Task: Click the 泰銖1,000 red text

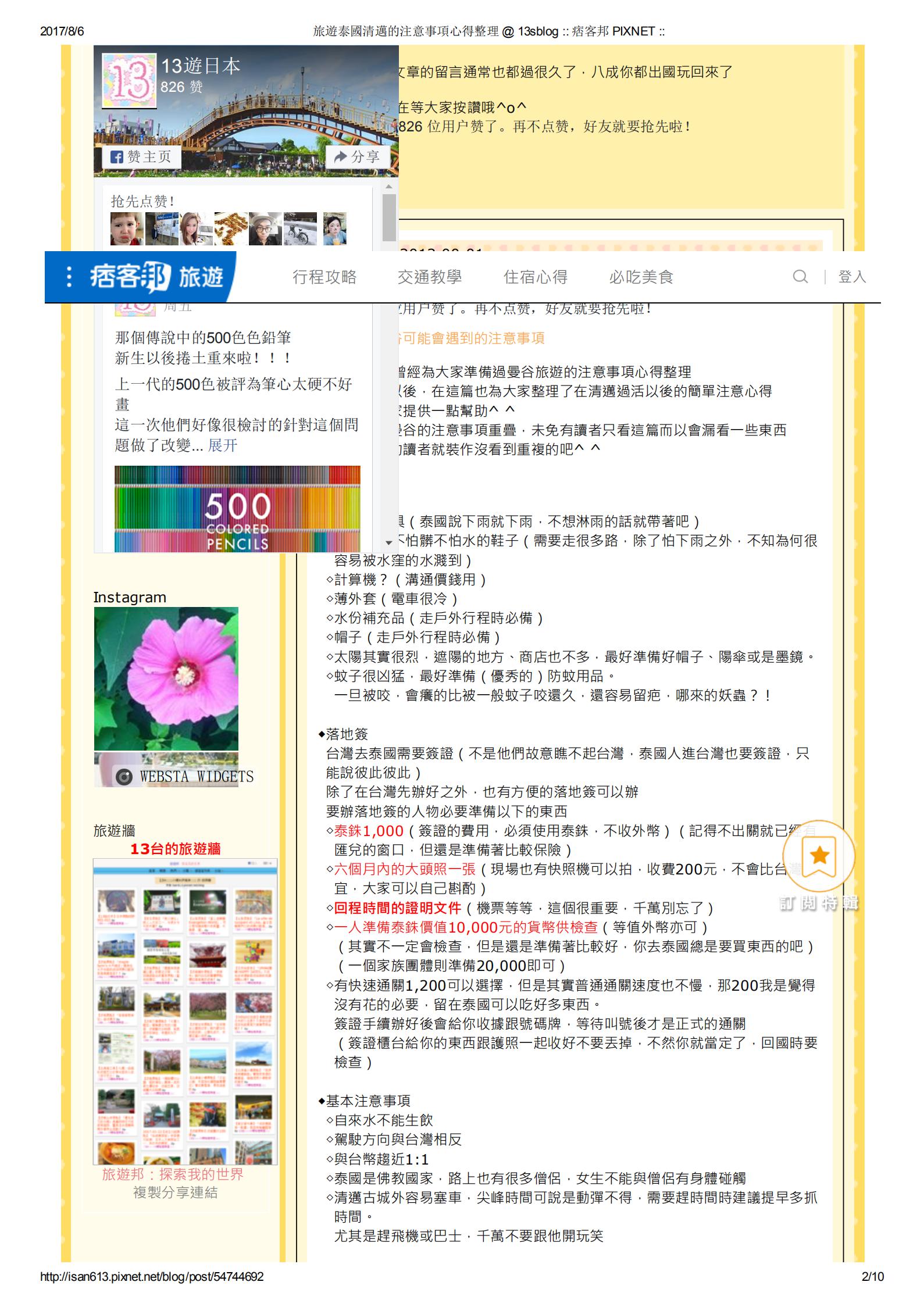Action: (x=369, y=831)
